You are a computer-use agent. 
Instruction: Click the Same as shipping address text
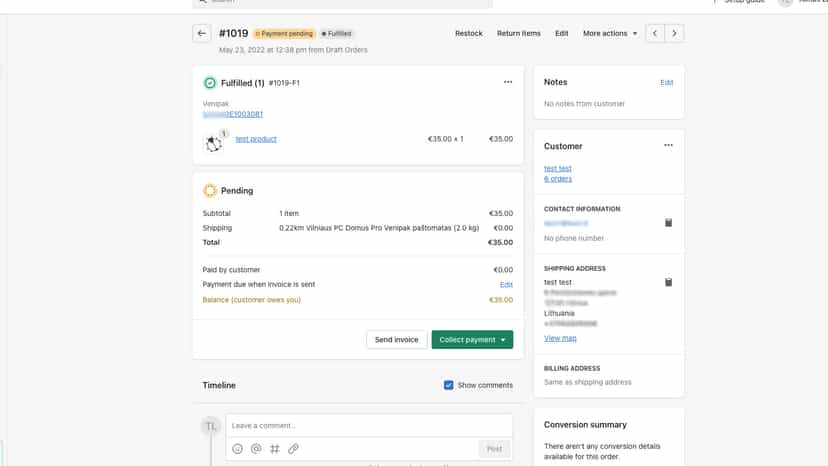point(587,382)
